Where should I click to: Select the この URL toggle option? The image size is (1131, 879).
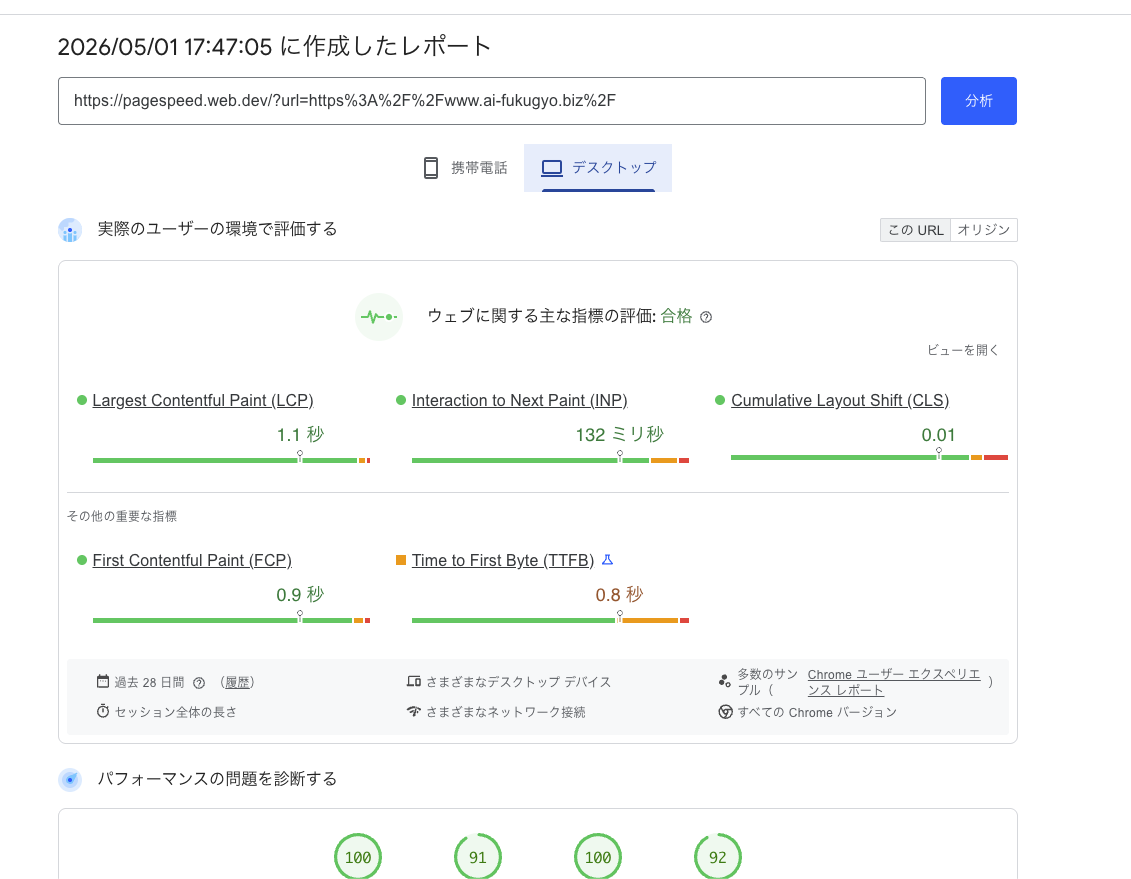coord(915,230)
